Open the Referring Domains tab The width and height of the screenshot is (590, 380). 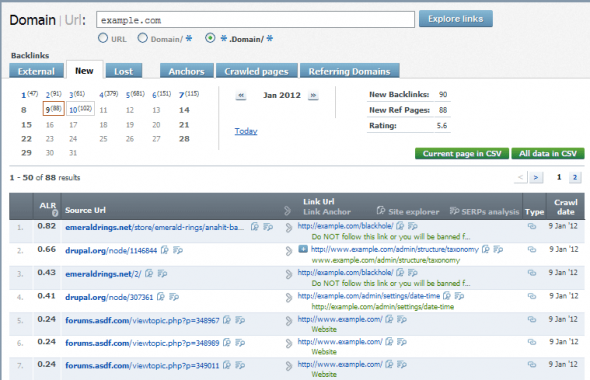tap(350, 71)
